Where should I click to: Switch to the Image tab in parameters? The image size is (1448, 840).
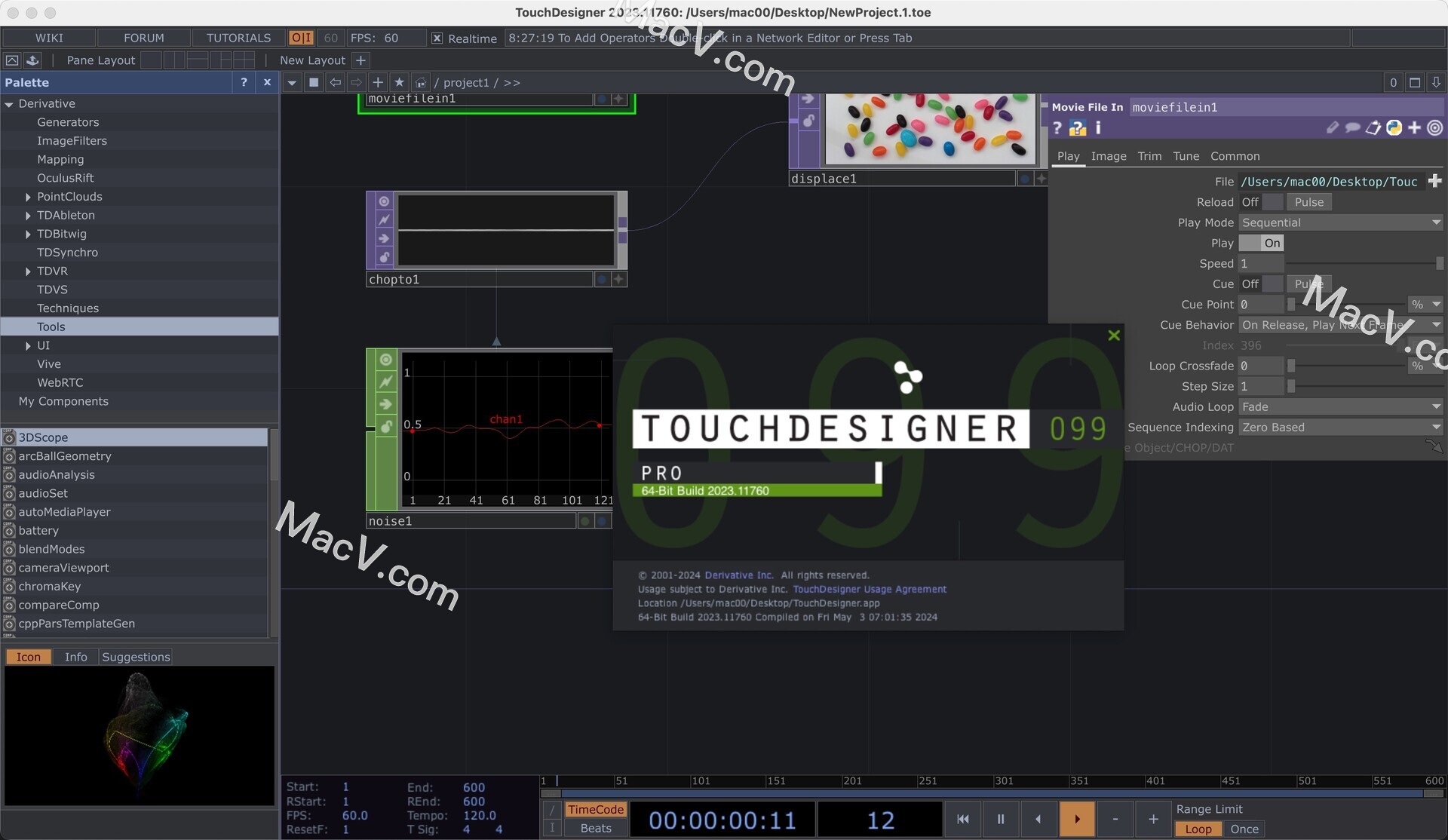point(1109,156)
